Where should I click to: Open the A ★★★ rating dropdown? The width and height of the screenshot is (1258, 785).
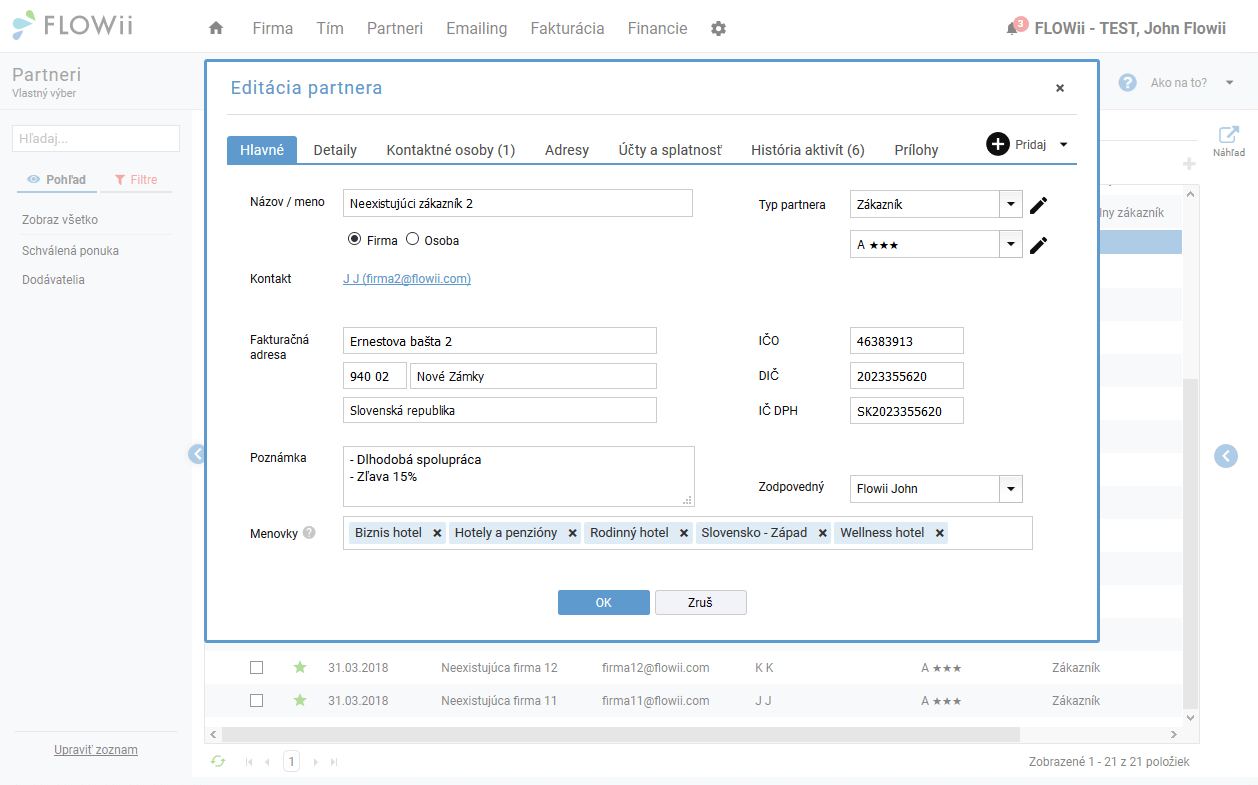point(1010,244)
